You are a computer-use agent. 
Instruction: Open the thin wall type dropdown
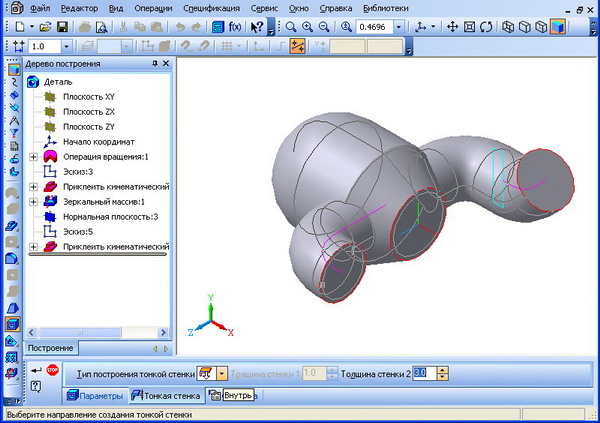pyautogui.click(x=222, y=373)
